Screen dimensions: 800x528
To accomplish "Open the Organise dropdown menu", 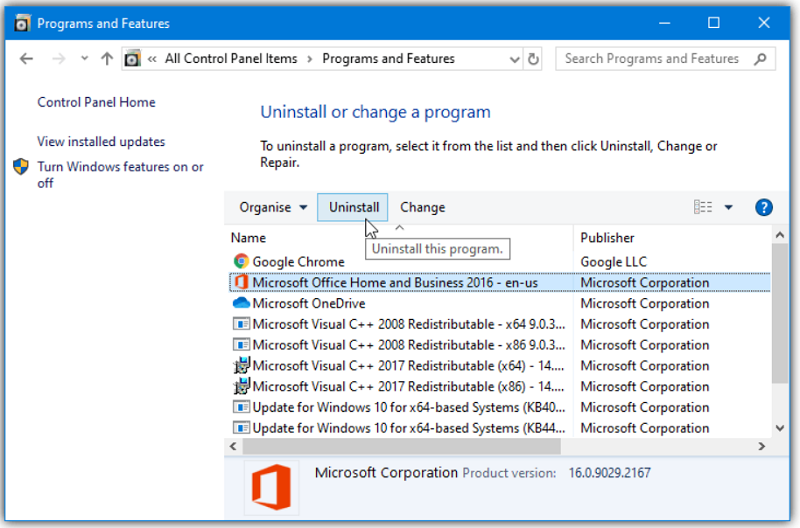I will [273, 208].
